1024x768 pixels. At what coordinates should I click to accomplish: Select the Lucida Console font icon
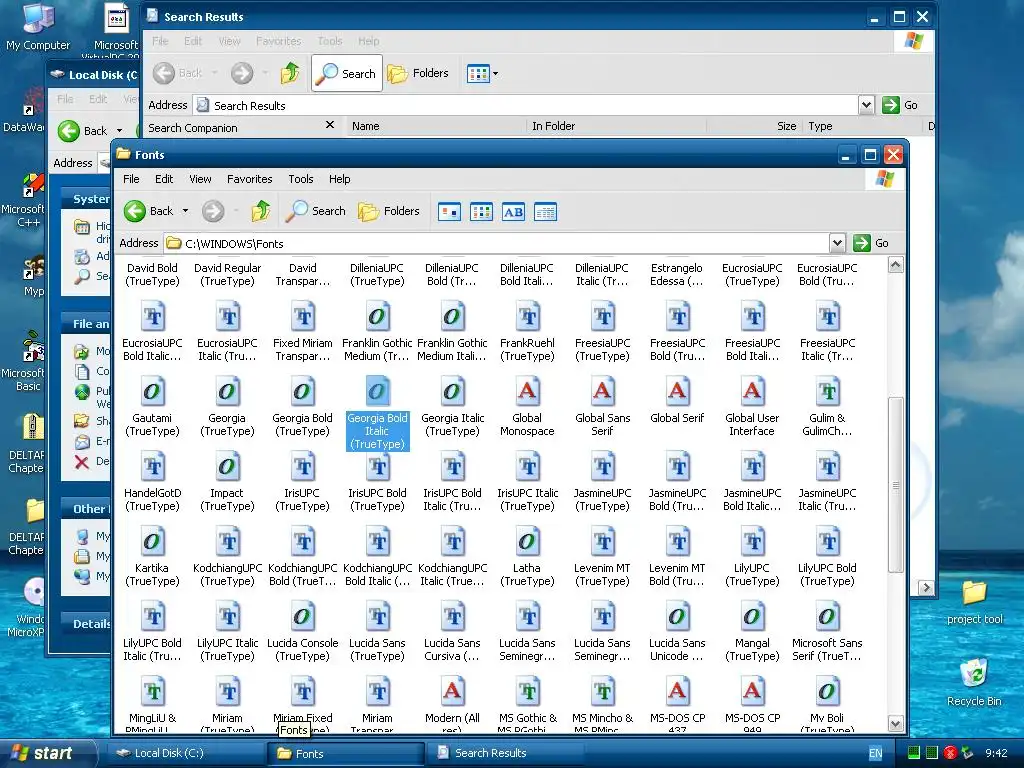pos(302,617)
